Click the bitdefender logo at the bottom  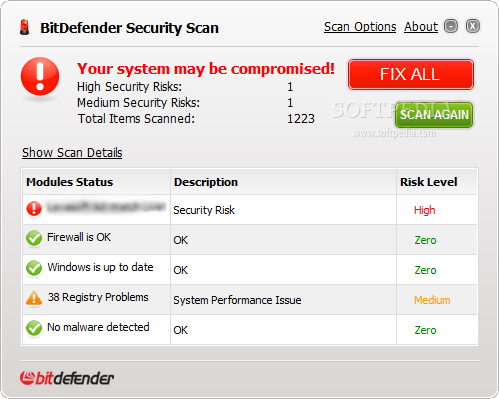click(x=67, y=378)
